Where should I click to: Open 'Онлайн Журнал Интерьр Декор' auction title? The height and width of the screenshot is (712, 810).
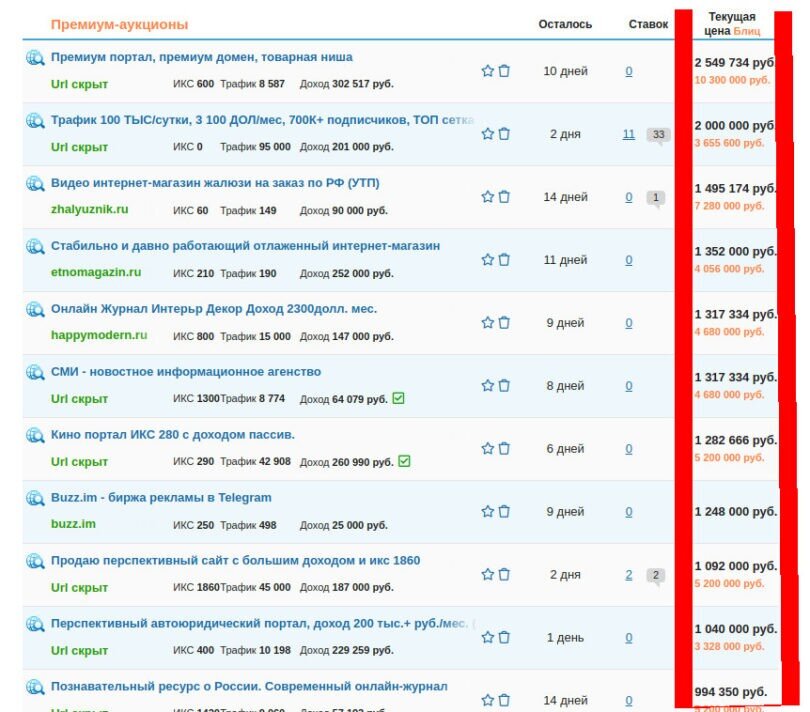[x=214, y=309]
